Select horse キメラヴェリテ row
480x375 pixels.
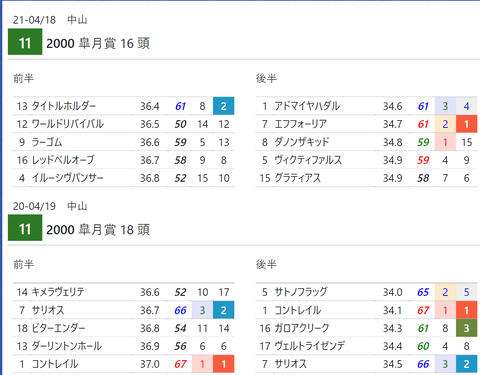coord(124,292)
